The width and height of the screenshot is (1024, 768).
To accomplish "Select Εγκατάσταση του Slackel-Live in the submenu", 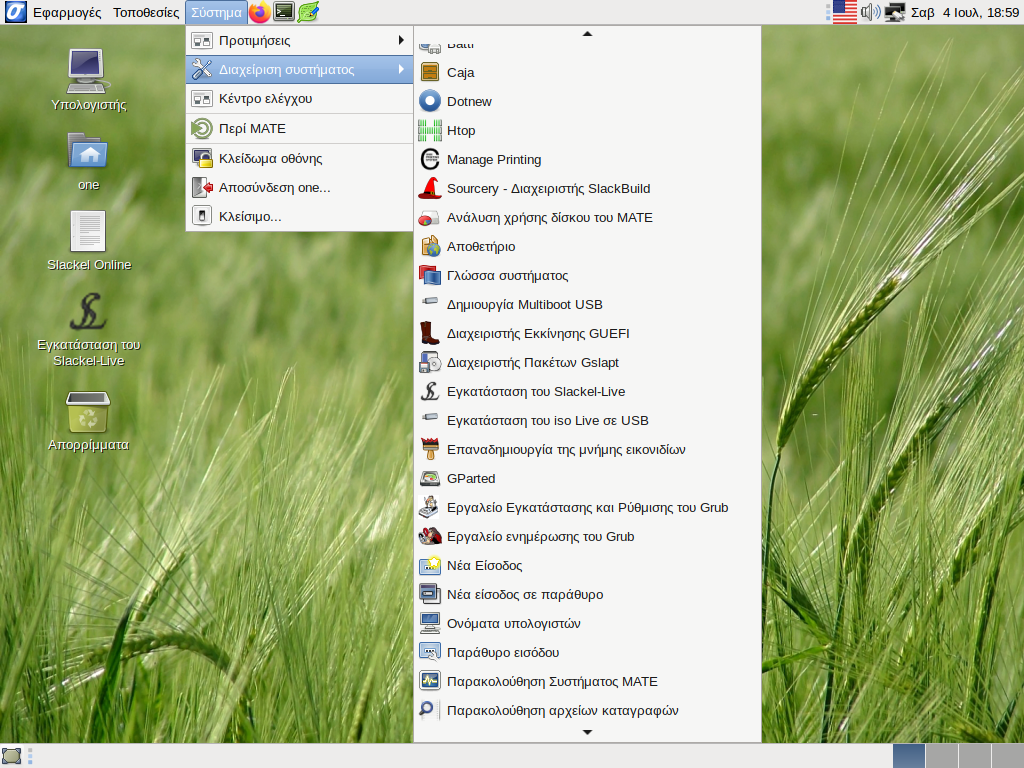I will pos(587,391).
